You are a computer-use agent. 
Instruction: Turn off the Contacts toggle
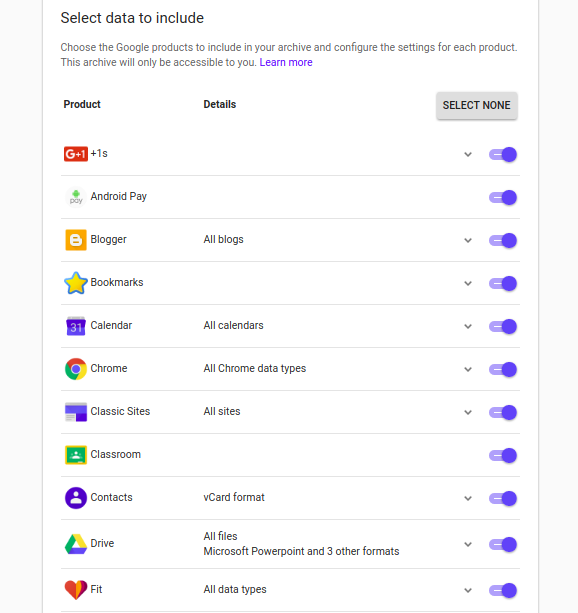(x=503, y=498)
